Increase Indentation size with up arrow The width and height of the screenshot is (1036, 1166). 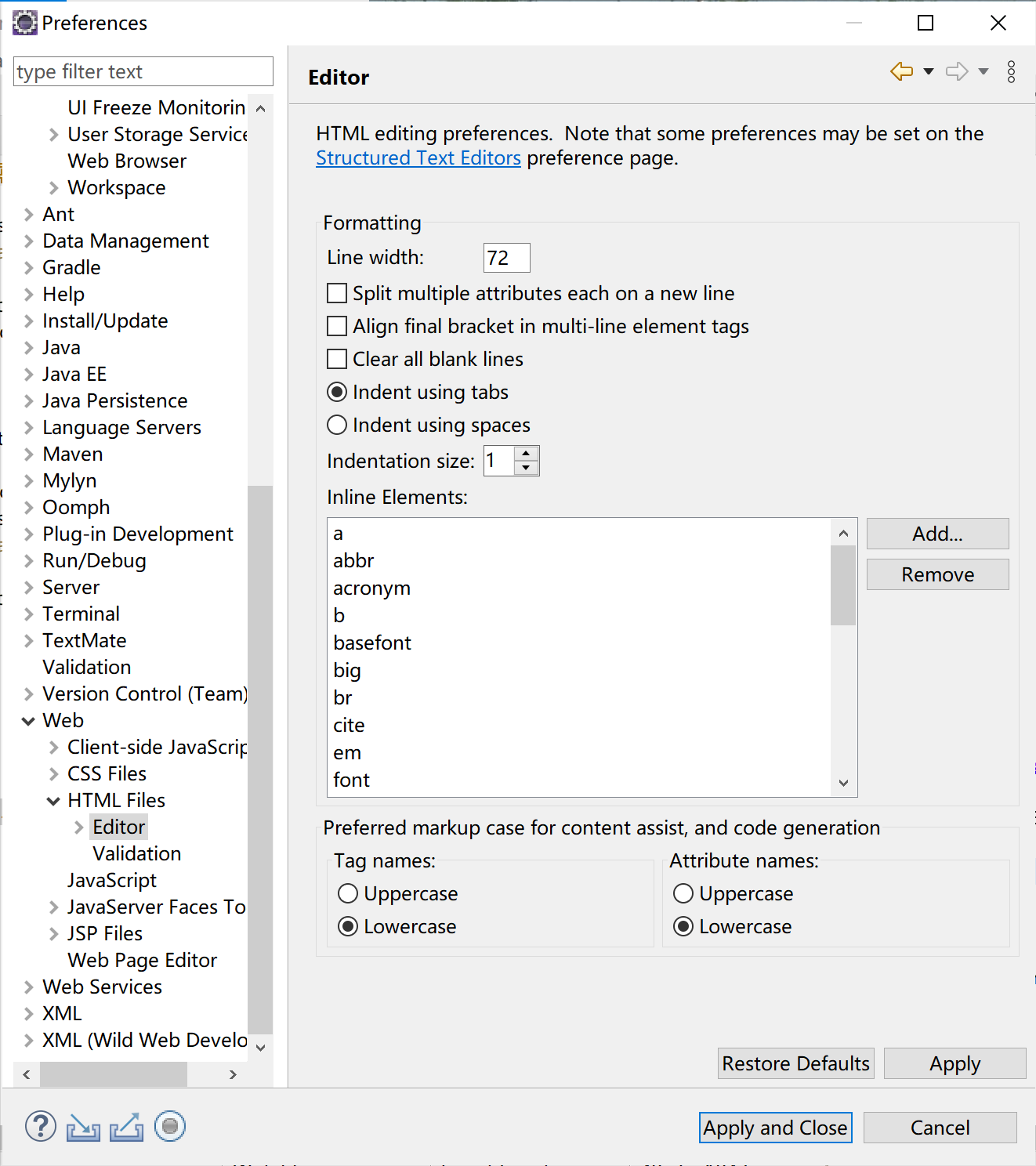527,454
